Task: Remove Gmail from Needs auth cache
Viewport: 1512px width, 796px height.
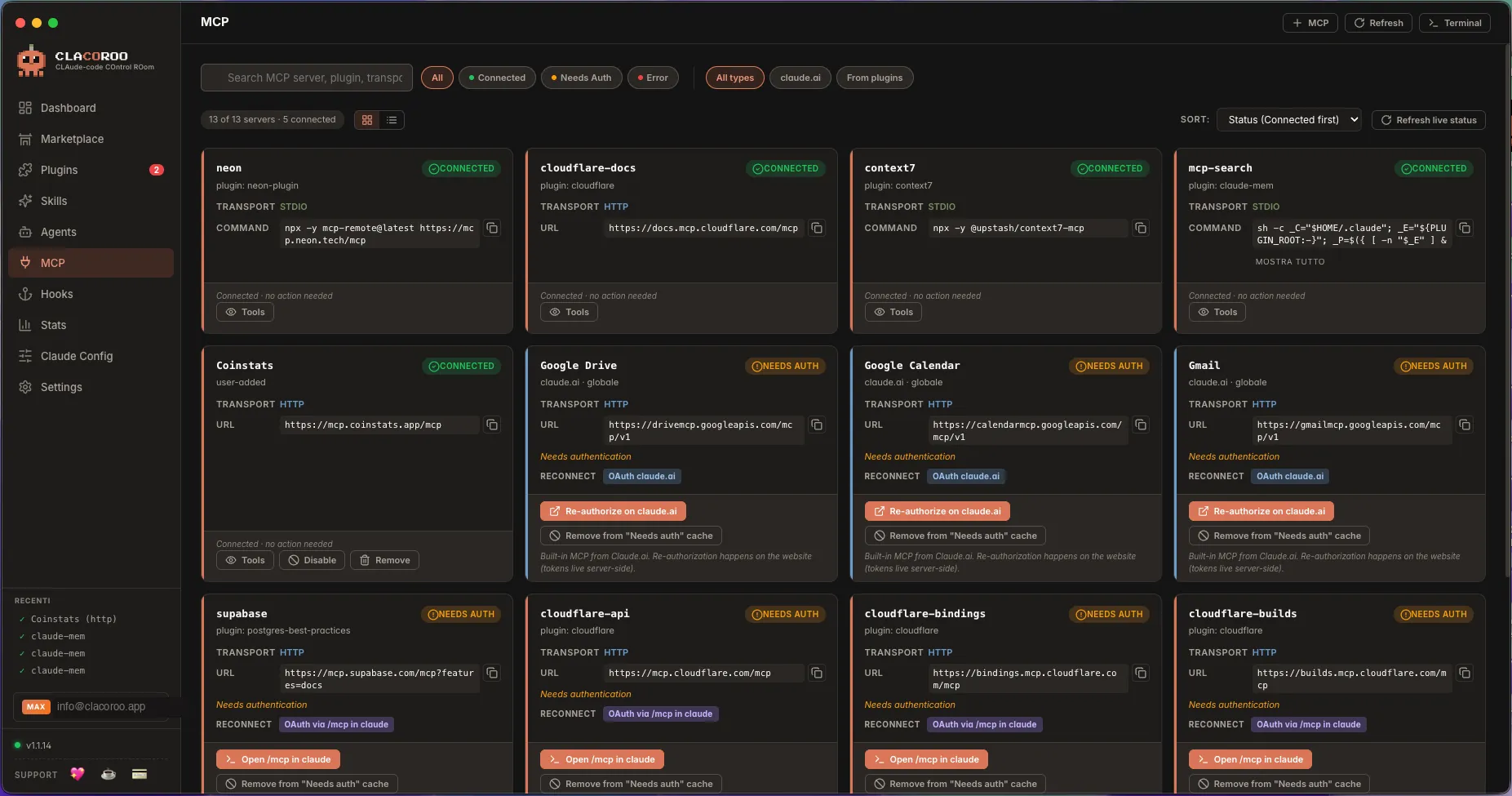Action: pos(1279,536)
